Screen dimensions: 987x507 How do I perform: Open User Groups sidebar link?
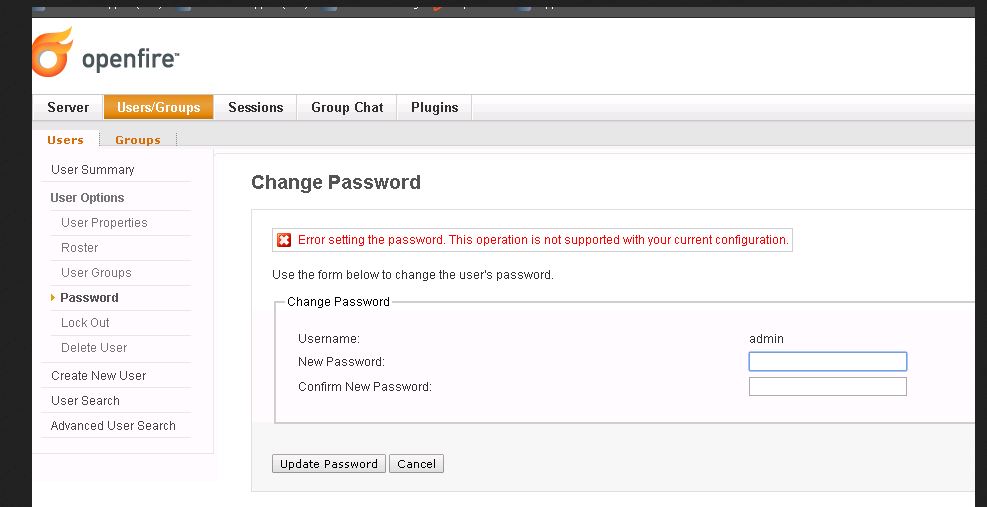point(96,273)
